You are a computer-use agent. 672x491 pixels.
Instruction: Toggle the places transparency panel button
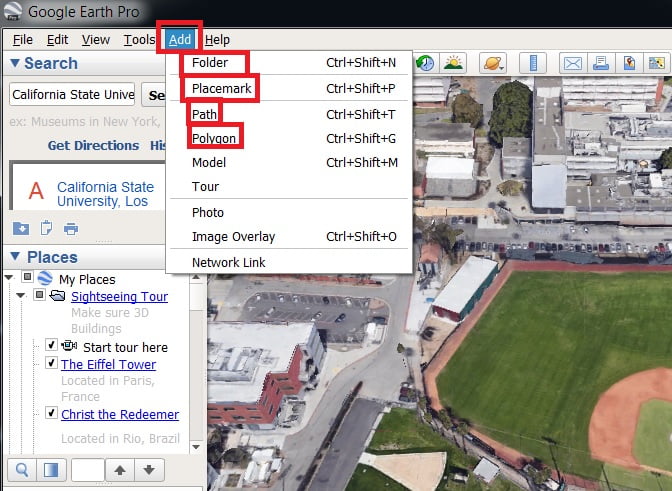point(51,470)
